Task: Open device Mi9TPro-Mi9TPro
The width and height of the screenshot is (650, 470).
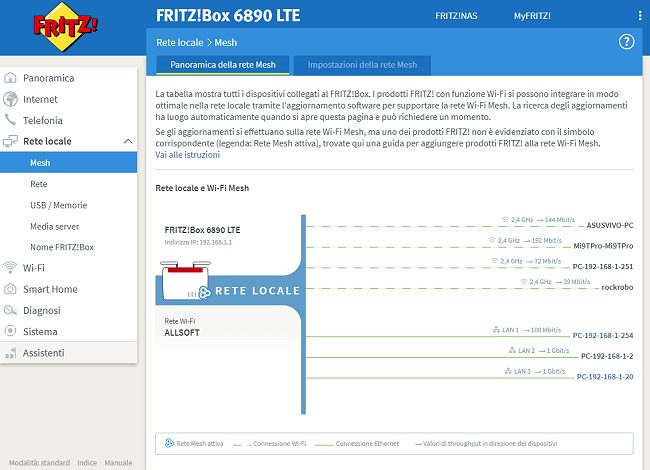Action: coord(603,246)
